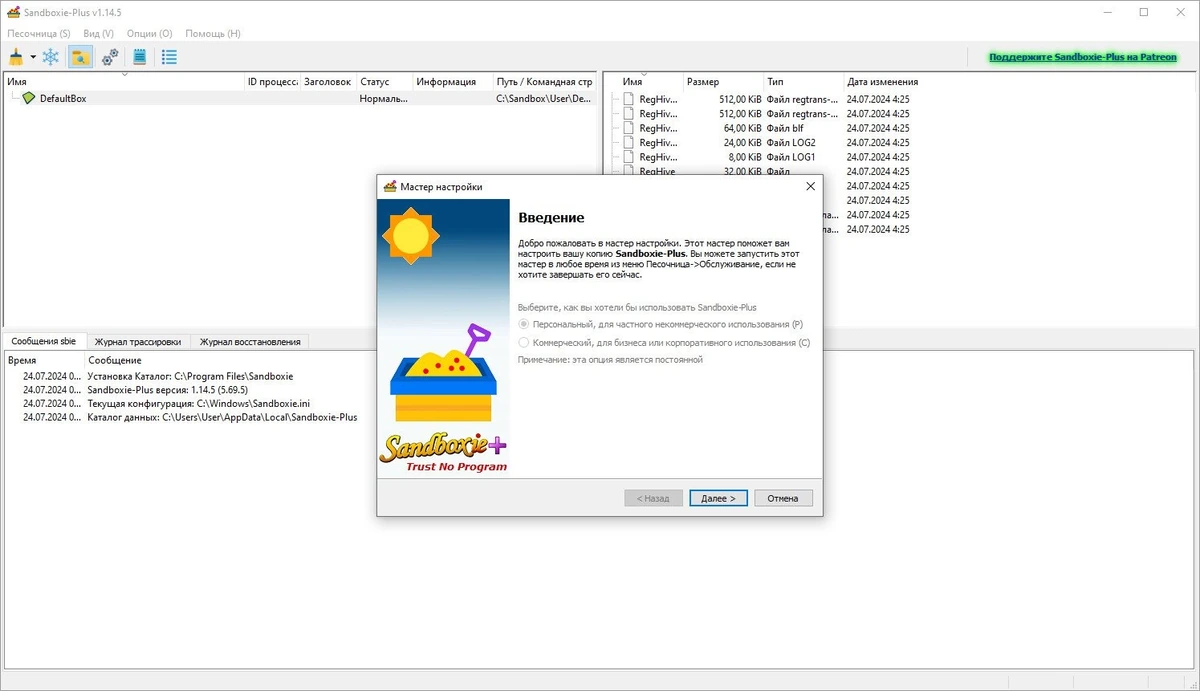
Task: Open the Опции (O) menu
Action: (150, 33)
